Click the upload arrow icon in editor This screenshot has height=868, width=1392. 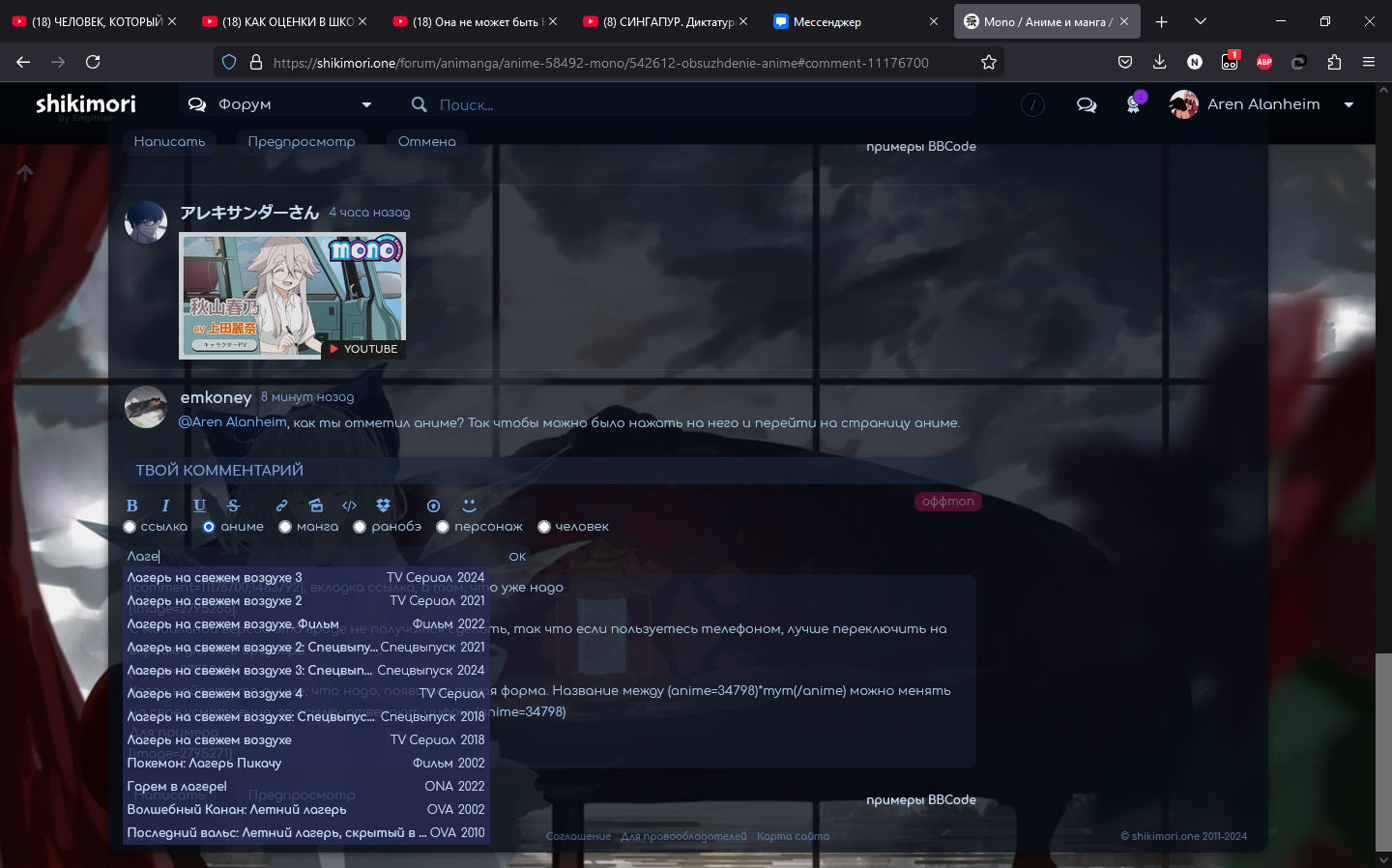point(433,506)
